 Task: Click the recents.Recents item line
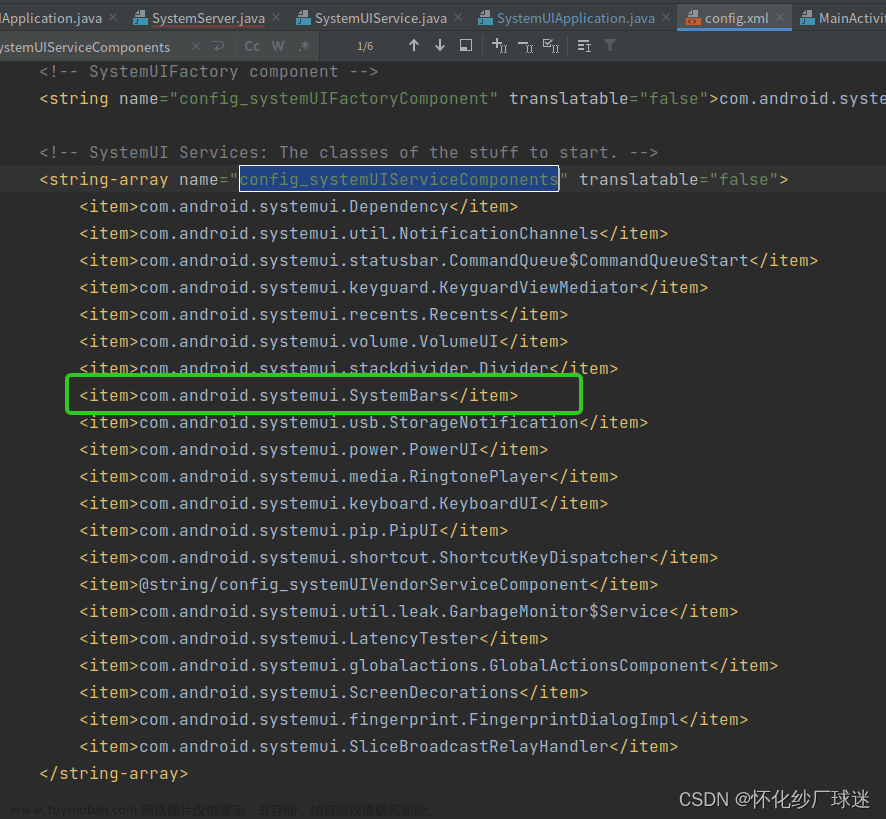(323, 314)
